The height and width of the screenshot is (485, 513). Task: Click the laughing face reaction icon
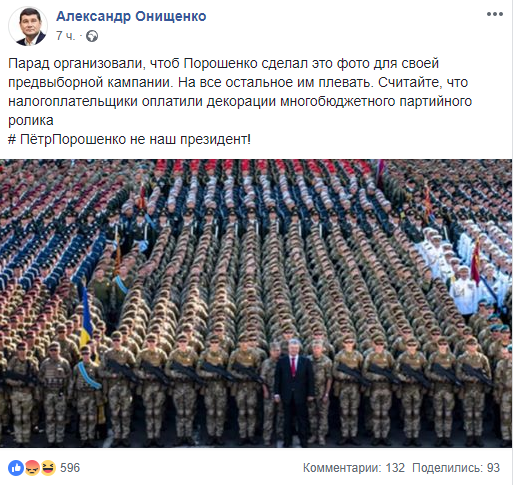pyautogui.click(x=48, y=468)
